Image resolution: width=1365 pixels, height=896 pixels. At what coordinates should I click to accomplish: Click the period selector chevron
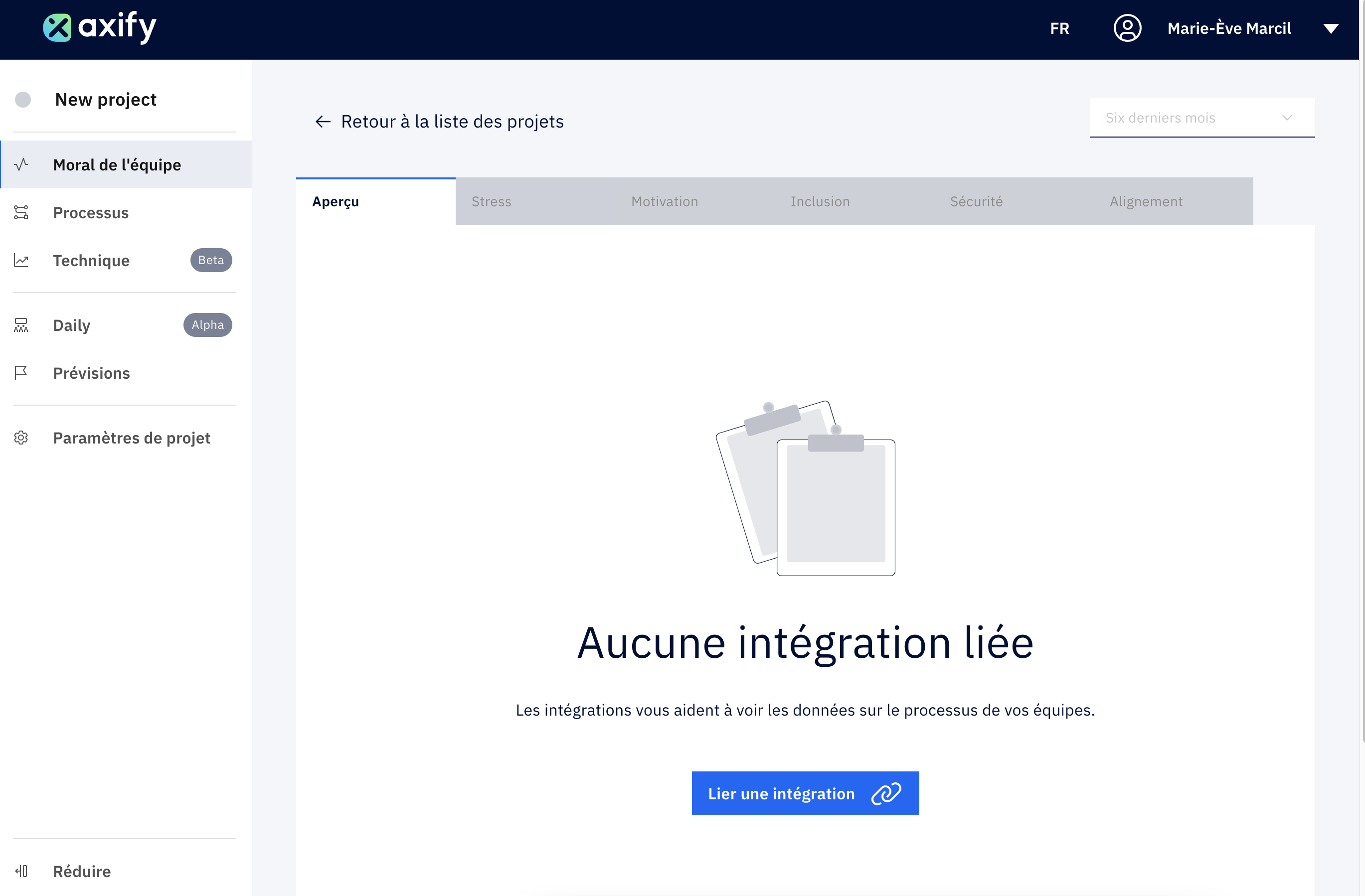pos(1287,118)
